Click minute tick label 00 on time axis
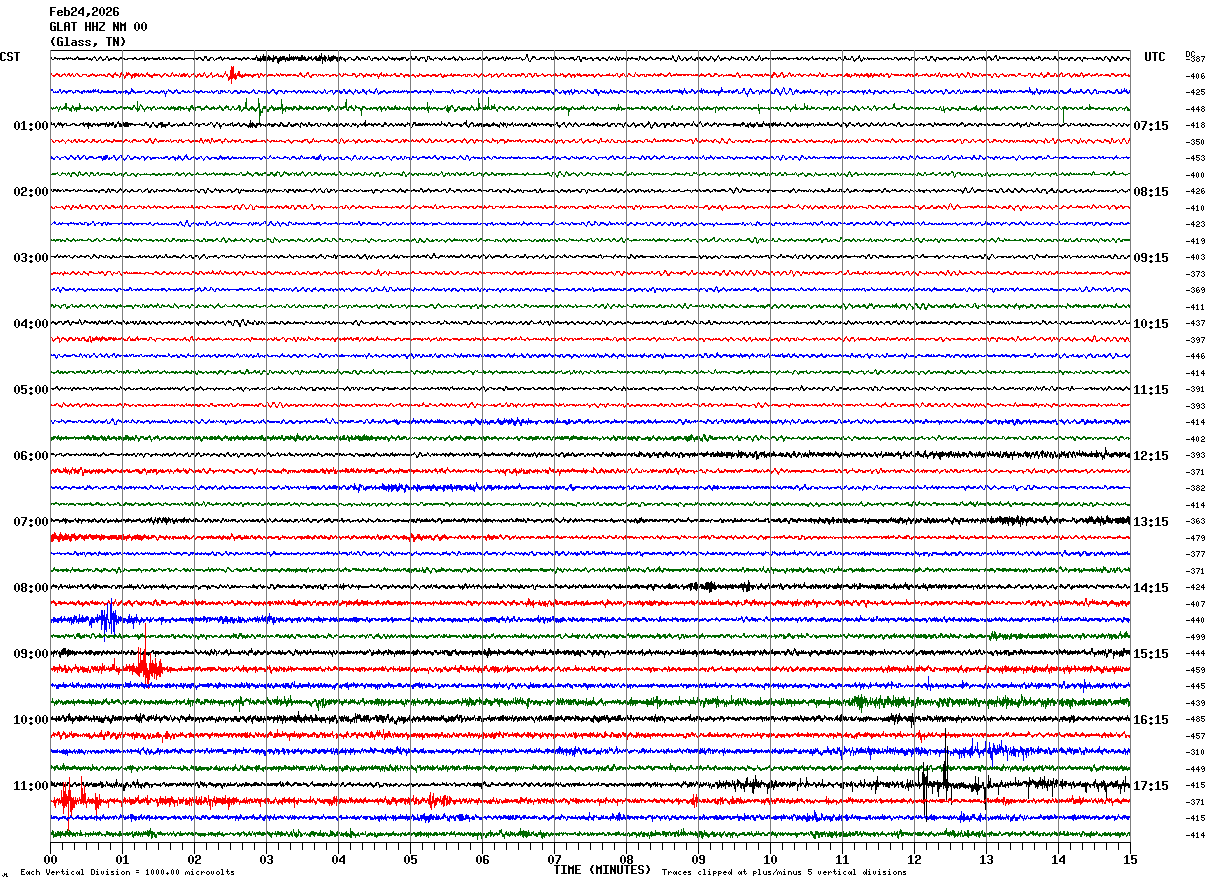This screenshot has height=886, width=1210. (50, 859)
